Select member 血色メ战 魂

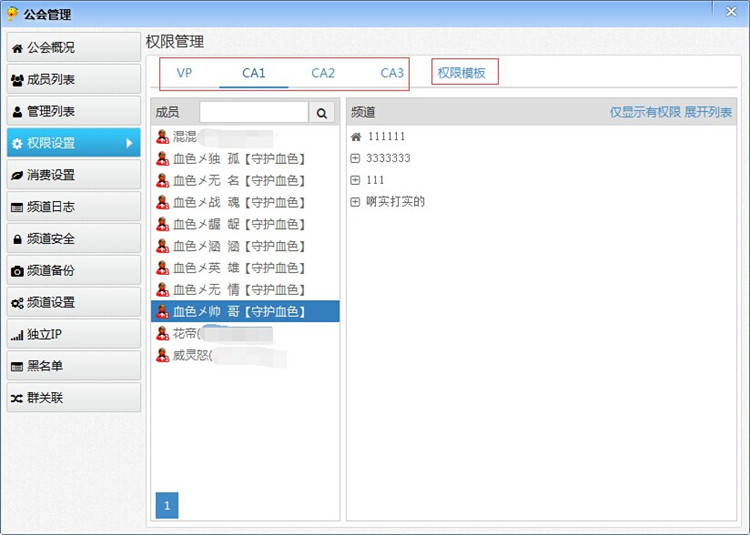[245, 202]
